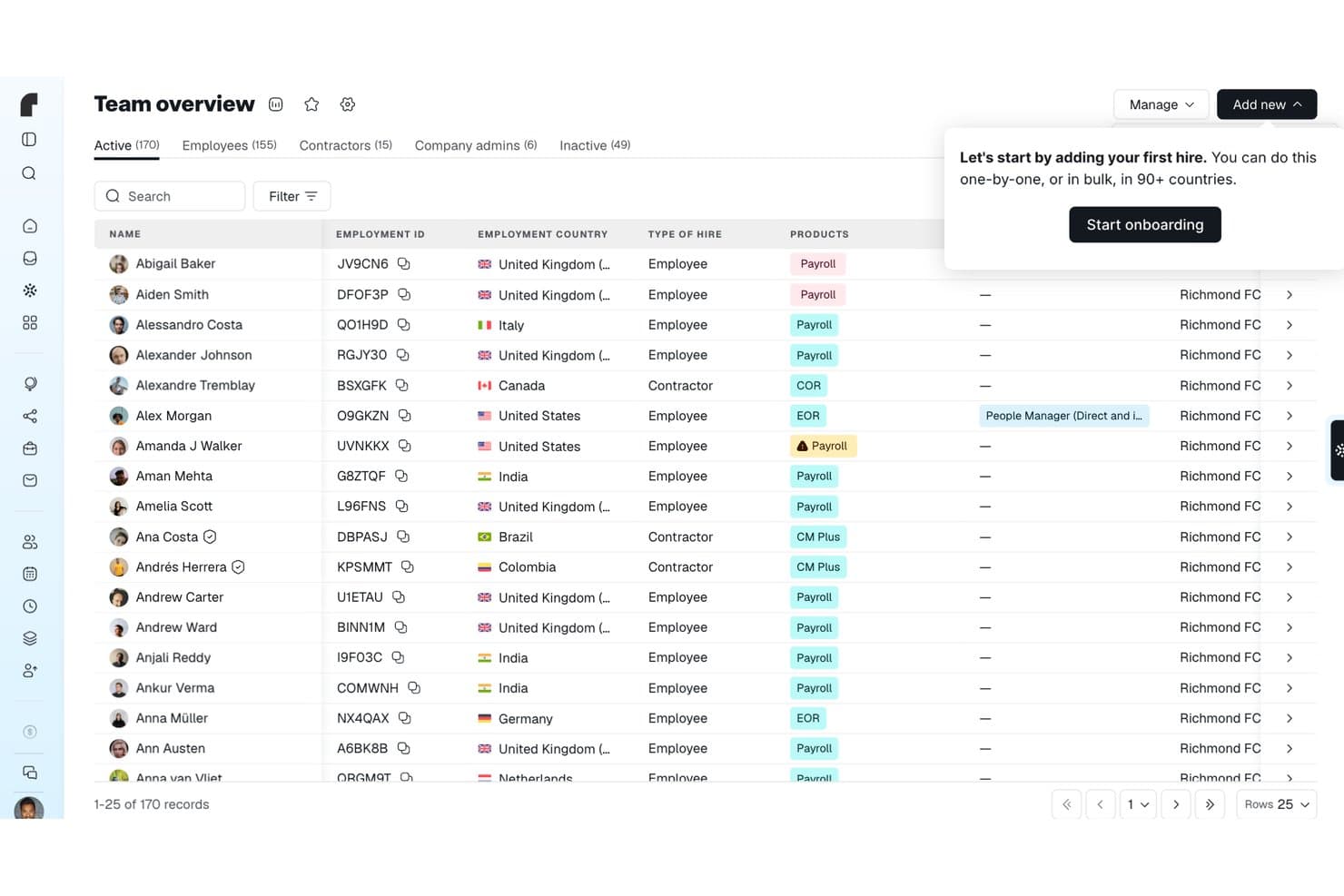Copy Abigail Baker's employment ID JV9CN6
The width and height of the screenshot is (1344, 896).
[404, 264]
